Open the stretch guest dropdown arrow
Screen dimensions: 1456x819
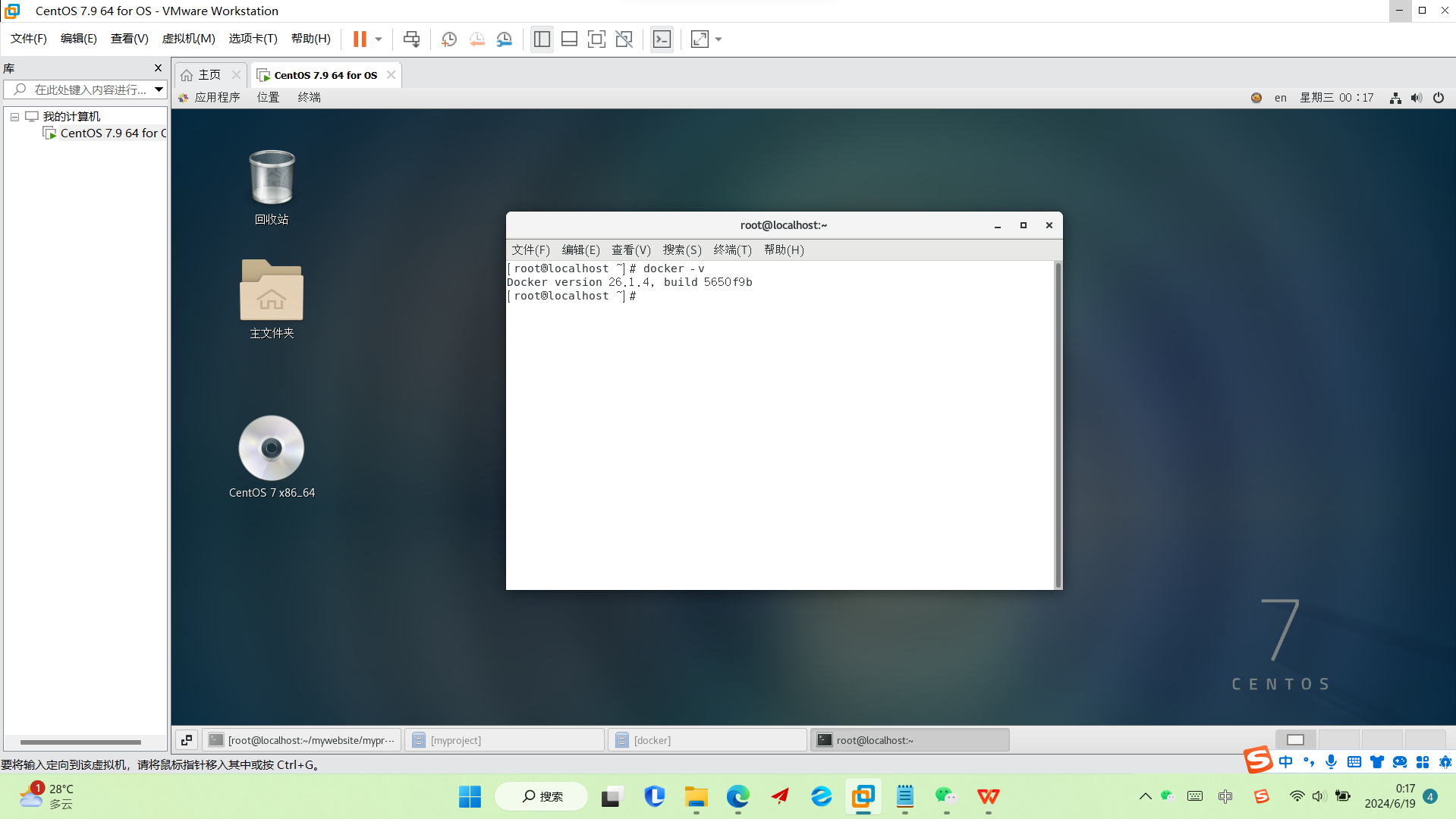click(x=719, y=39)
